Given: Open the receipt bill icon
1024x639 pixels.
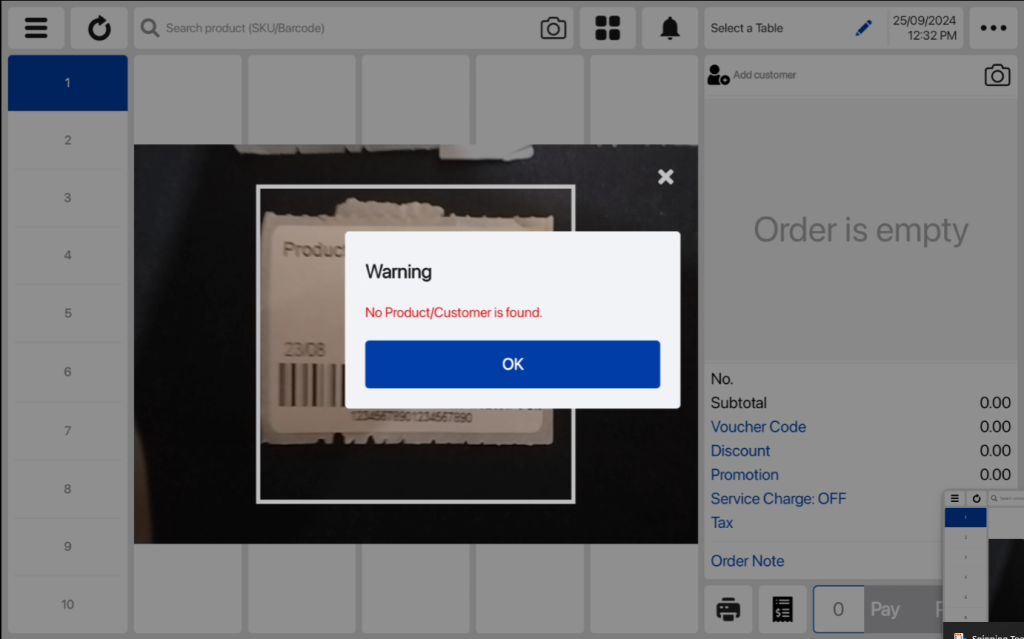Looking at the screenshot, I should pos(782,609).
